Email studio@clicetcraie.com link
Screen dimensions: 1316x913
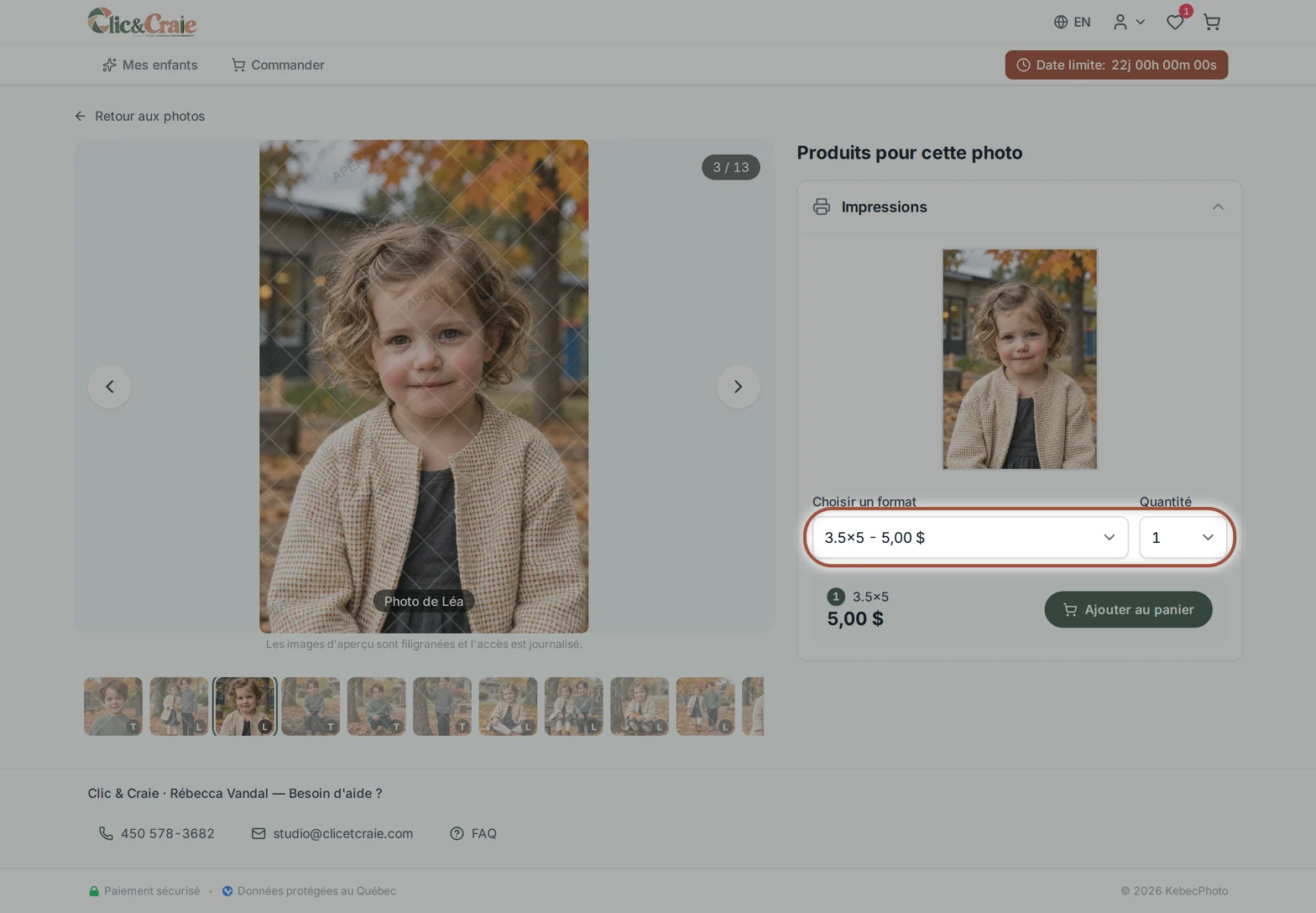332,833
